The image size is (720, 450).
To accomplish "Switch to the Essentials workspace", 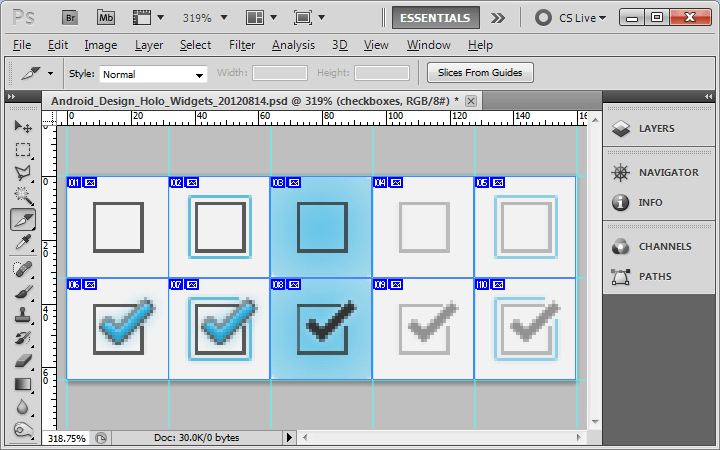I will tap(435, 18).
